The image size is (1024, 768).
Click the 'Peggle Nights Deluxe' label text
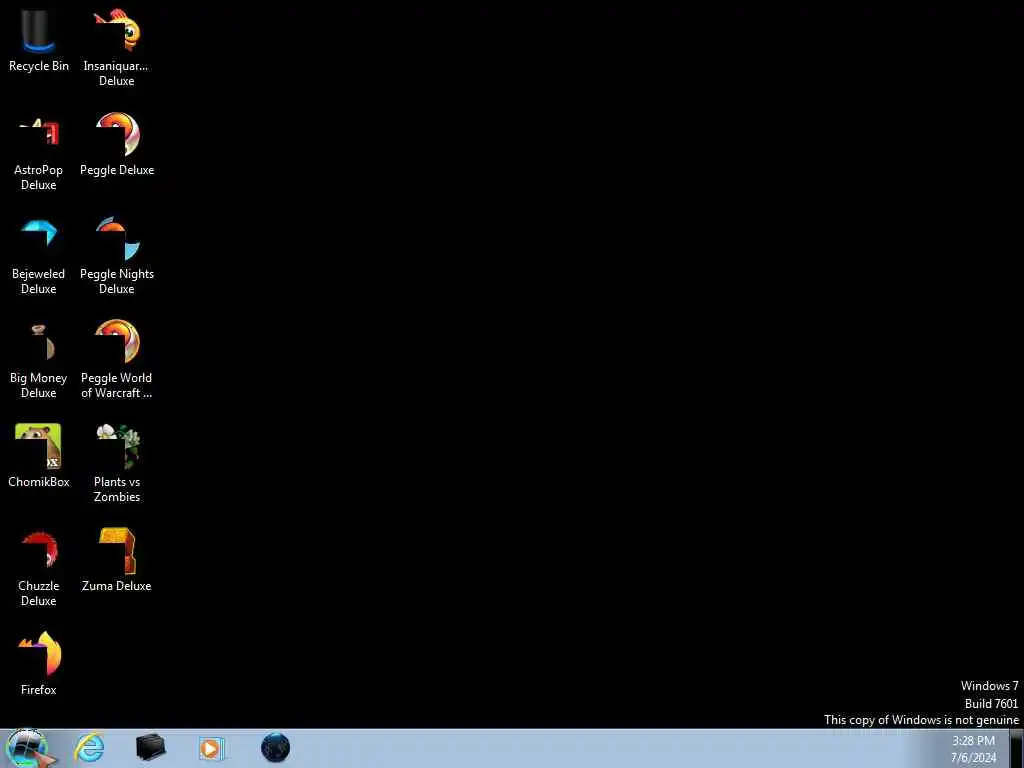click(117, 281)
